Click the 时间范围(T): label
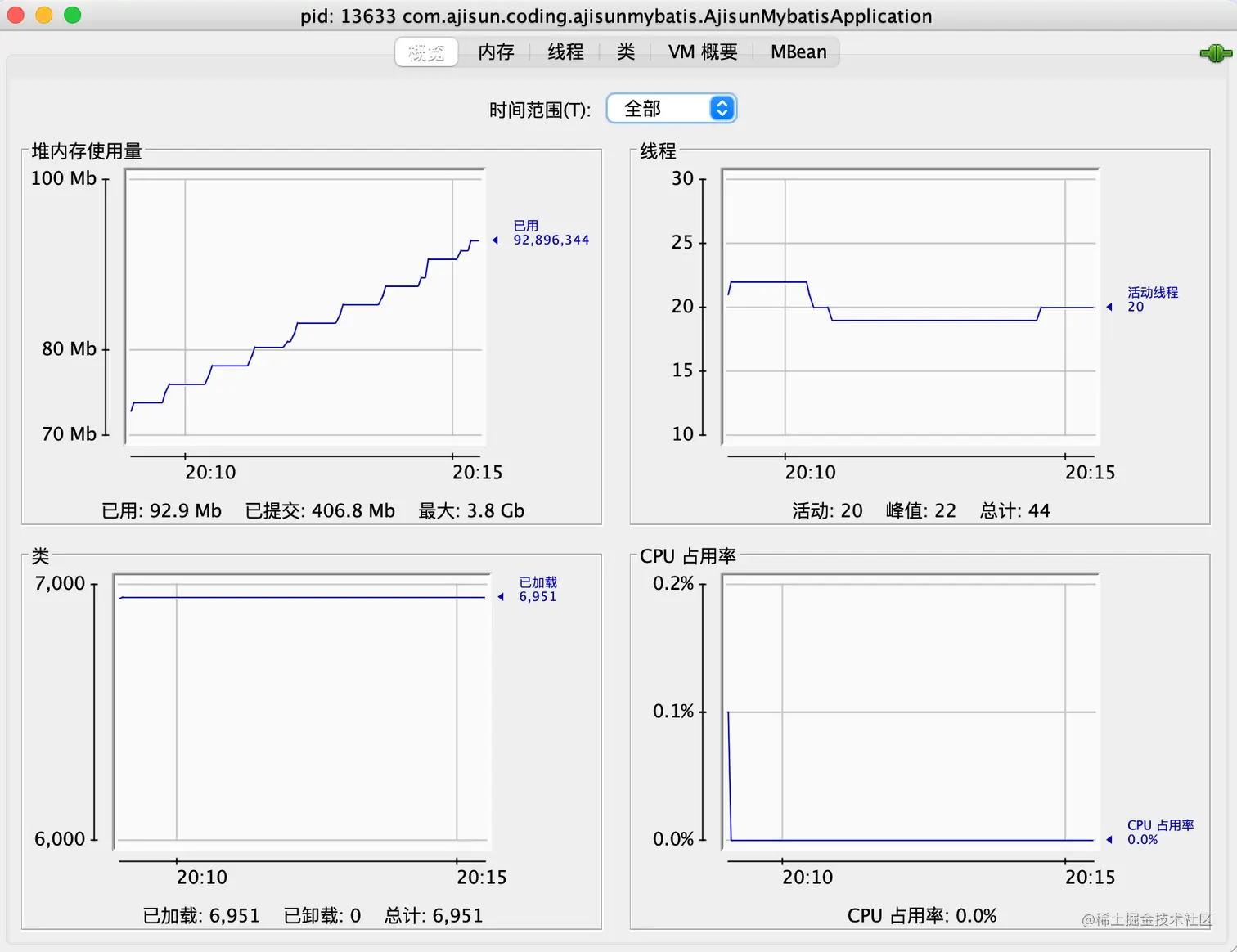 click(540, 110)
